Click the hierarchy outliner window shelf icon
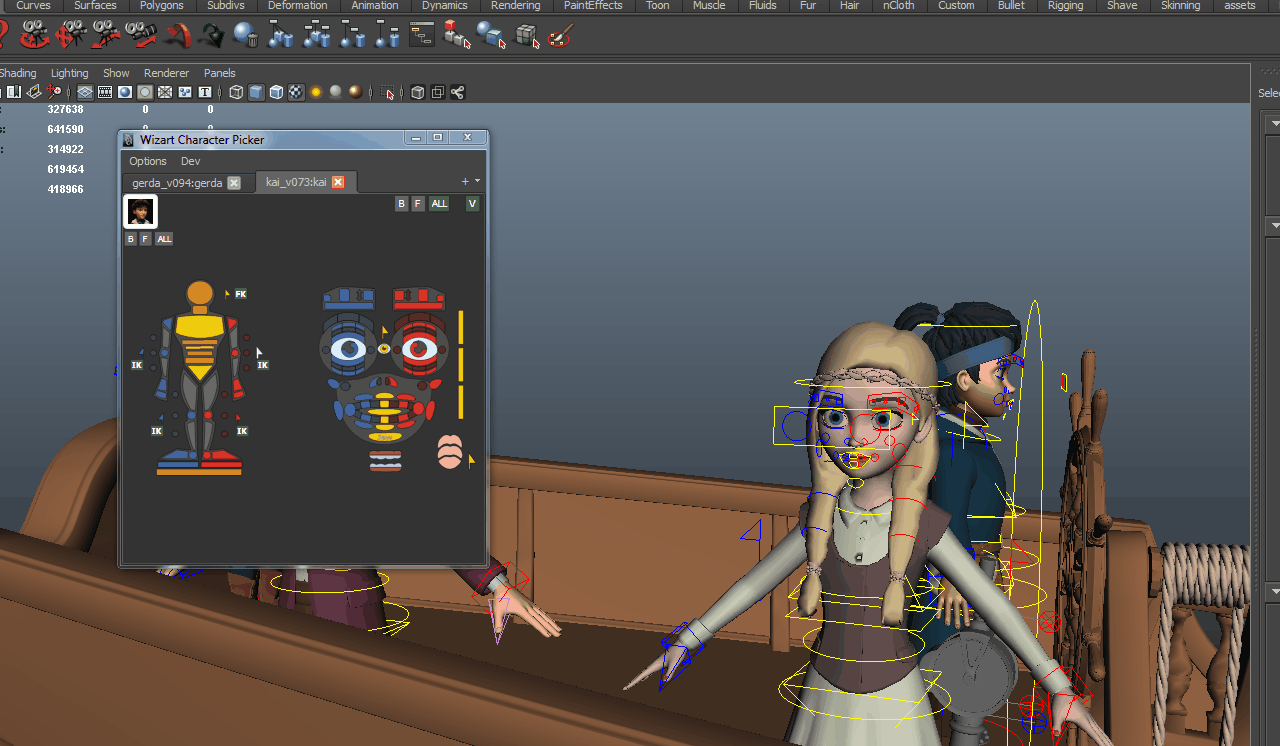Screen dimensions: 1280x746 [x=422, y=37]
